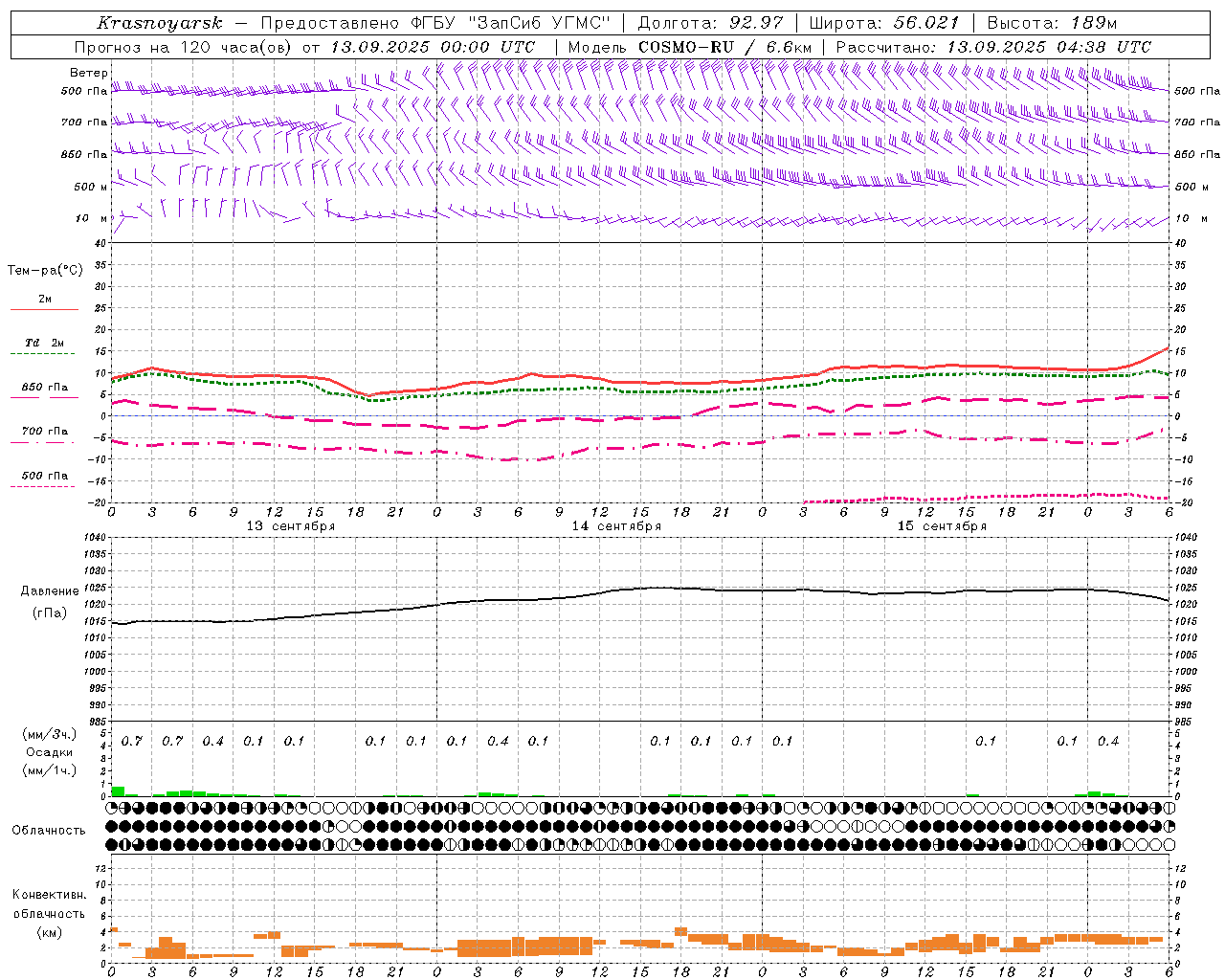Viewport: 1225px width, 980px height.
Task: Click the Рассчитано: 13.09.2025 04:38 UTC timestamp
Action: click(x=993, y=47)
